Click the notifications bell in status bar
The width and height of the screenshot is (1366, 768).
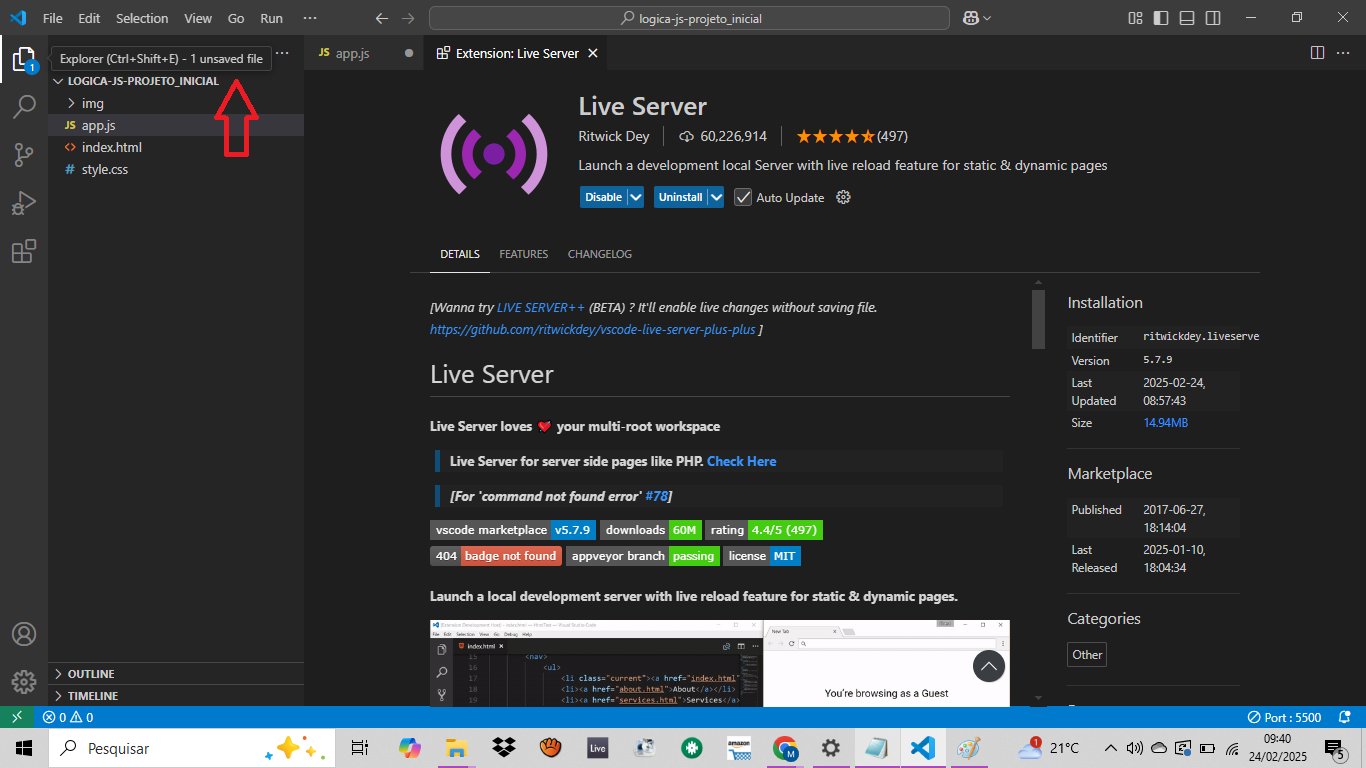pos(1344,717)
